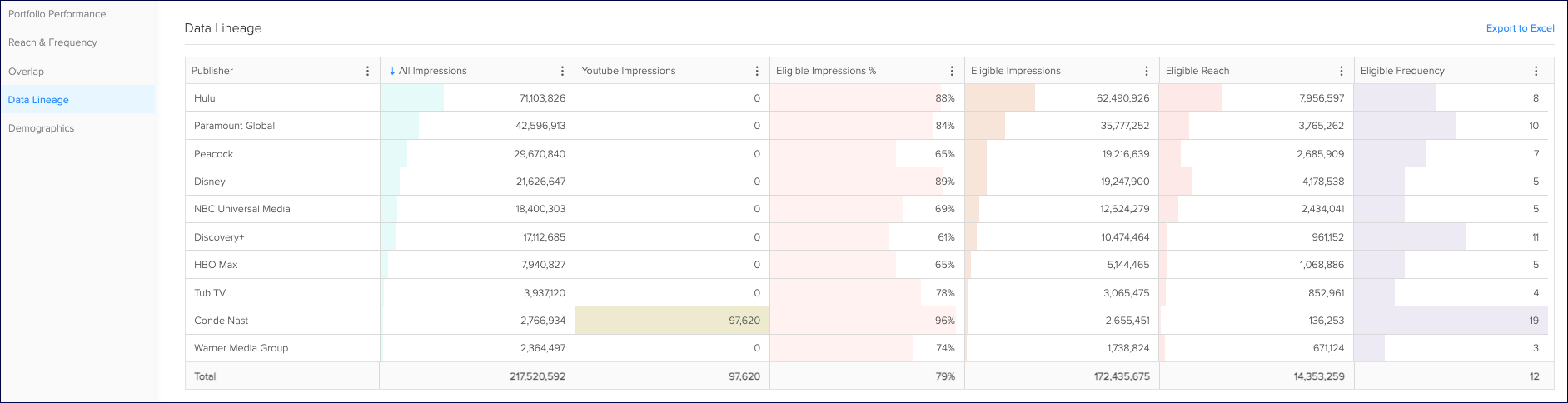
Task: Click Warner Media Group's 671,124 reach
Action: pyautogui.click(x=1328, y=348)
